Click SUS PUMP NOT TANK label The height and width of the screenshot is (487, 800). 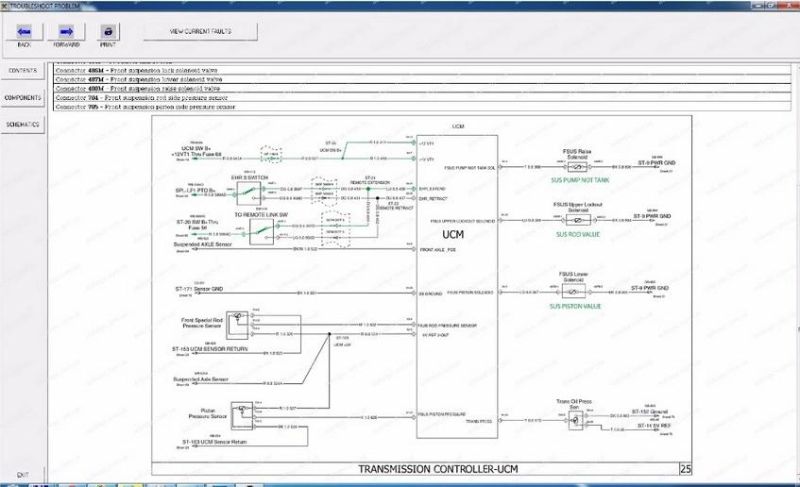coord(580,180)
